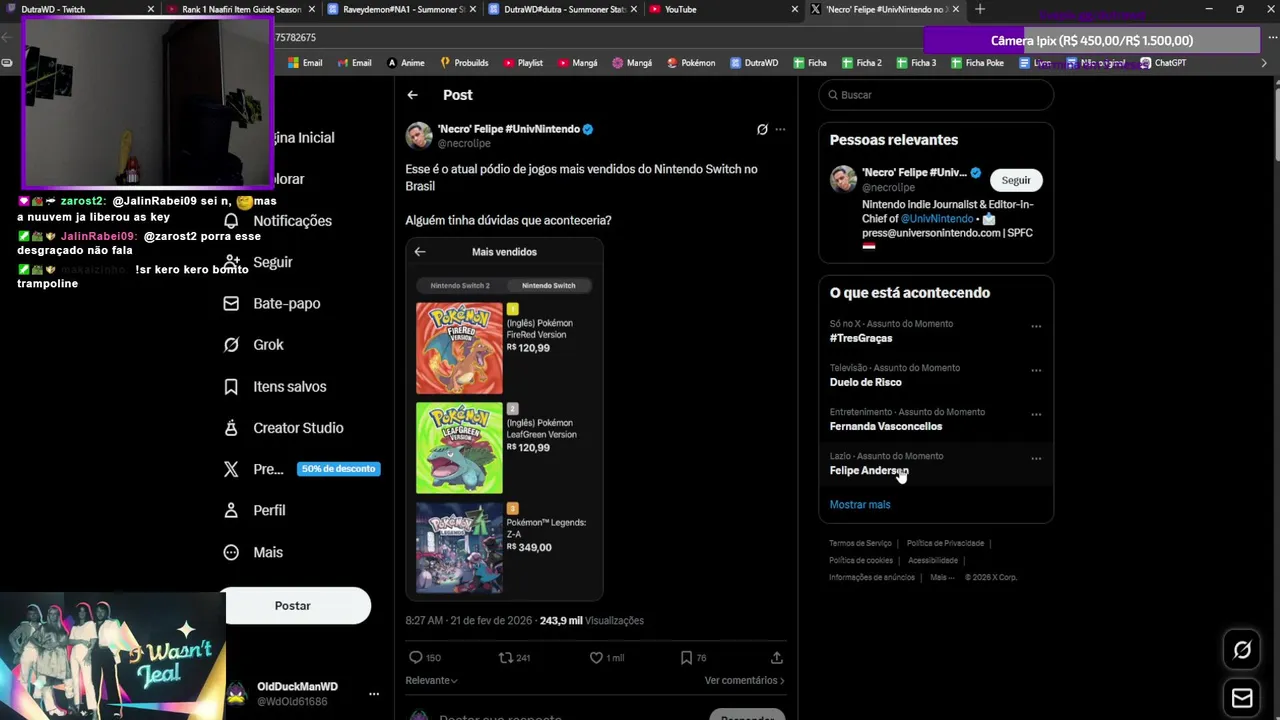Open the ChatGPT bookmark
Image resolution: width=1280 pixels, height=720 pixels.
pyautogui.click(x=1162, y=63)
